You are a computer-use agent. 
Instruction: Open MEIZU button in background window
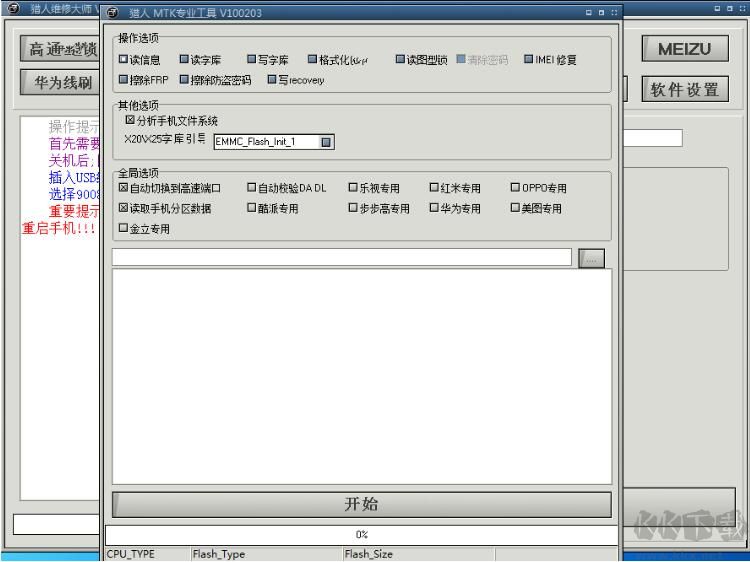pyautogui.click(x=684, y=48)
